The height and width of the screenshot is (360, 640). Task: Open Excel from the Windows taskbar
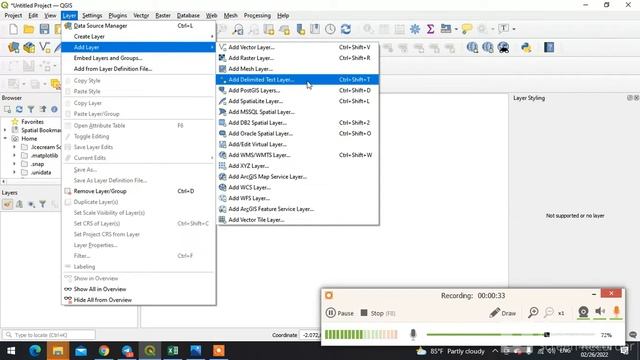[x=172, y=351]
